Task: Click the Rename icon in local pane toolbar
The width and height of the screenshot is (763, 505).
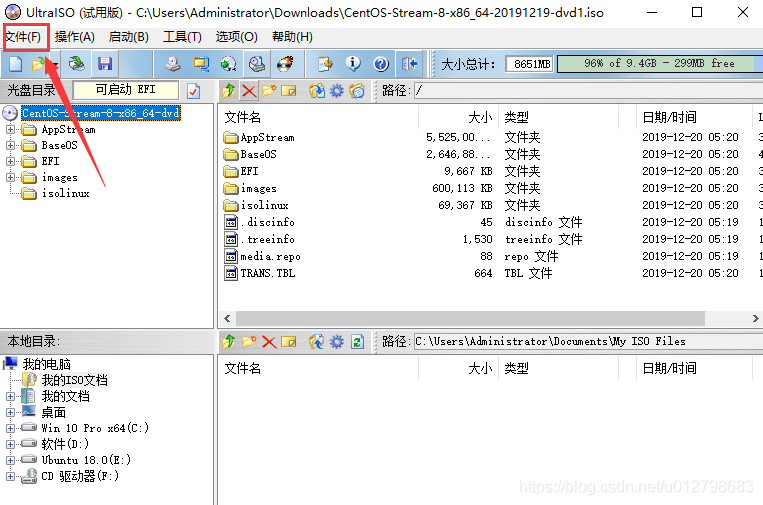Action: 289,342
